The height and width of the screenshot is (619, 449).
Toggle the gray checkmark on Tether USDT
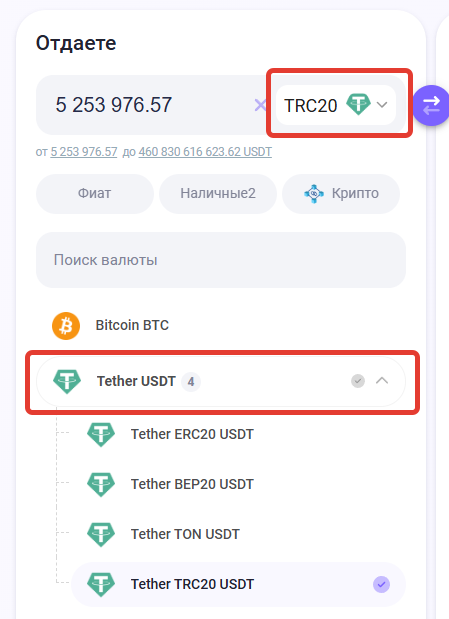tap(358, 381)
